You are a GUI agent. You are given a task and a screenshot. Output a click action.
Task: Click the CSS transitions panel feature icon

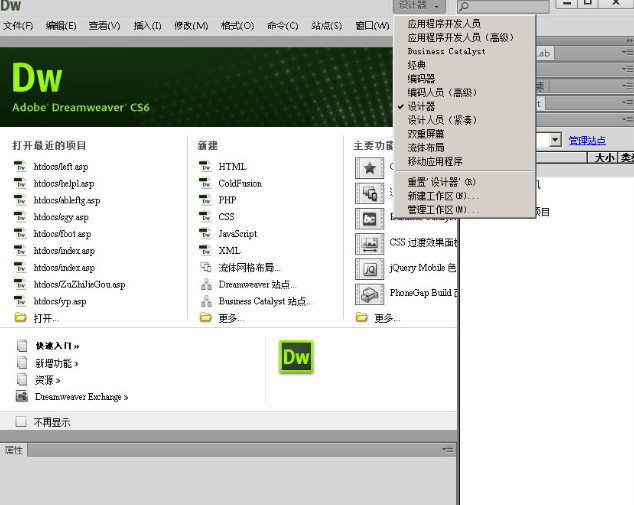370,244
